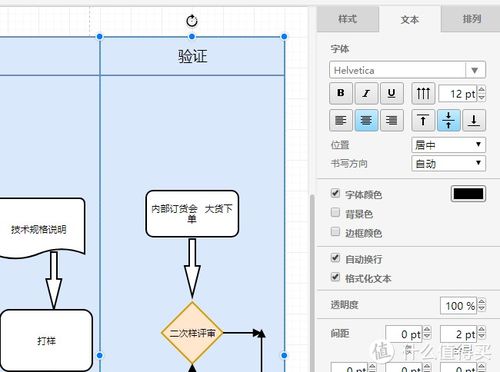Select the block arrow below 内部订货会 box
Image resolution: width=500 pixels, height=372 pixels.
192,268
